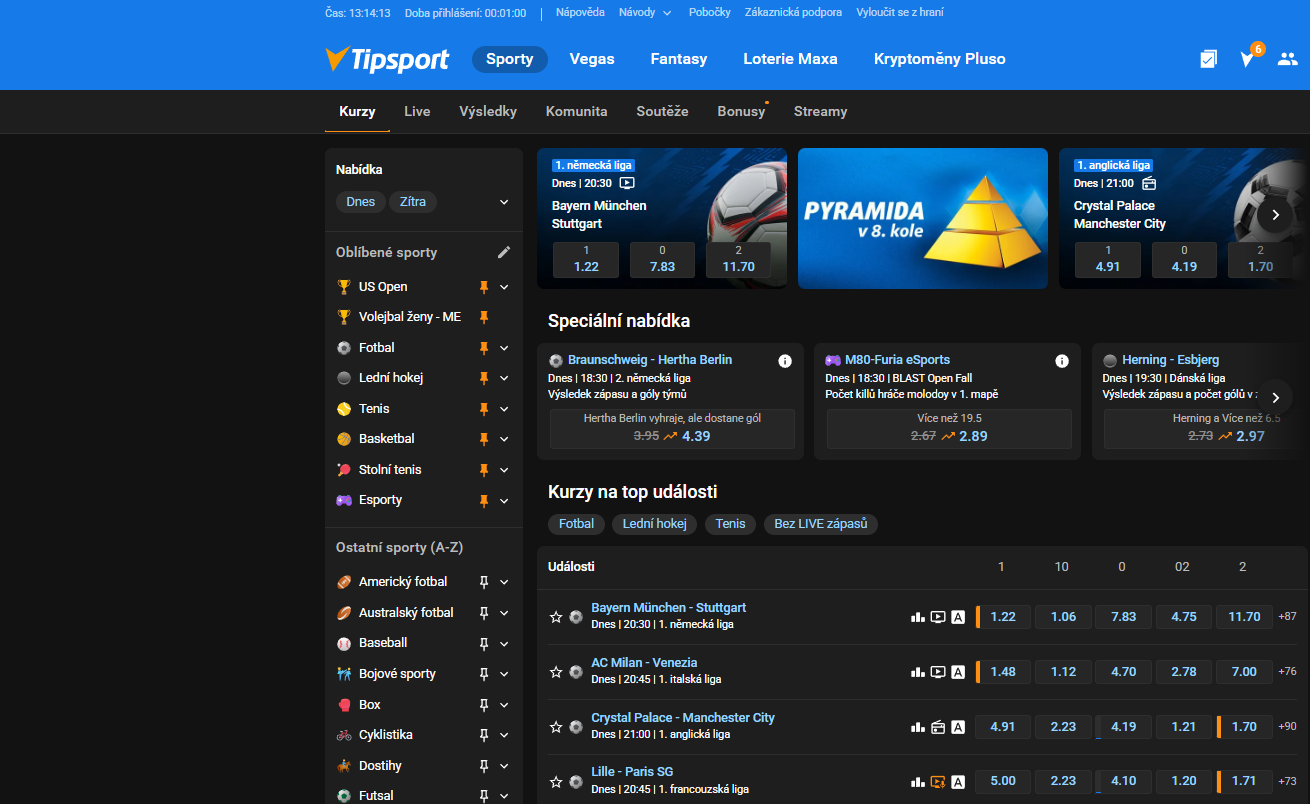This screenshot has height=804, width=1310.
Task: Star the Crystal Palace - Manchester City match
Action: 556,727
